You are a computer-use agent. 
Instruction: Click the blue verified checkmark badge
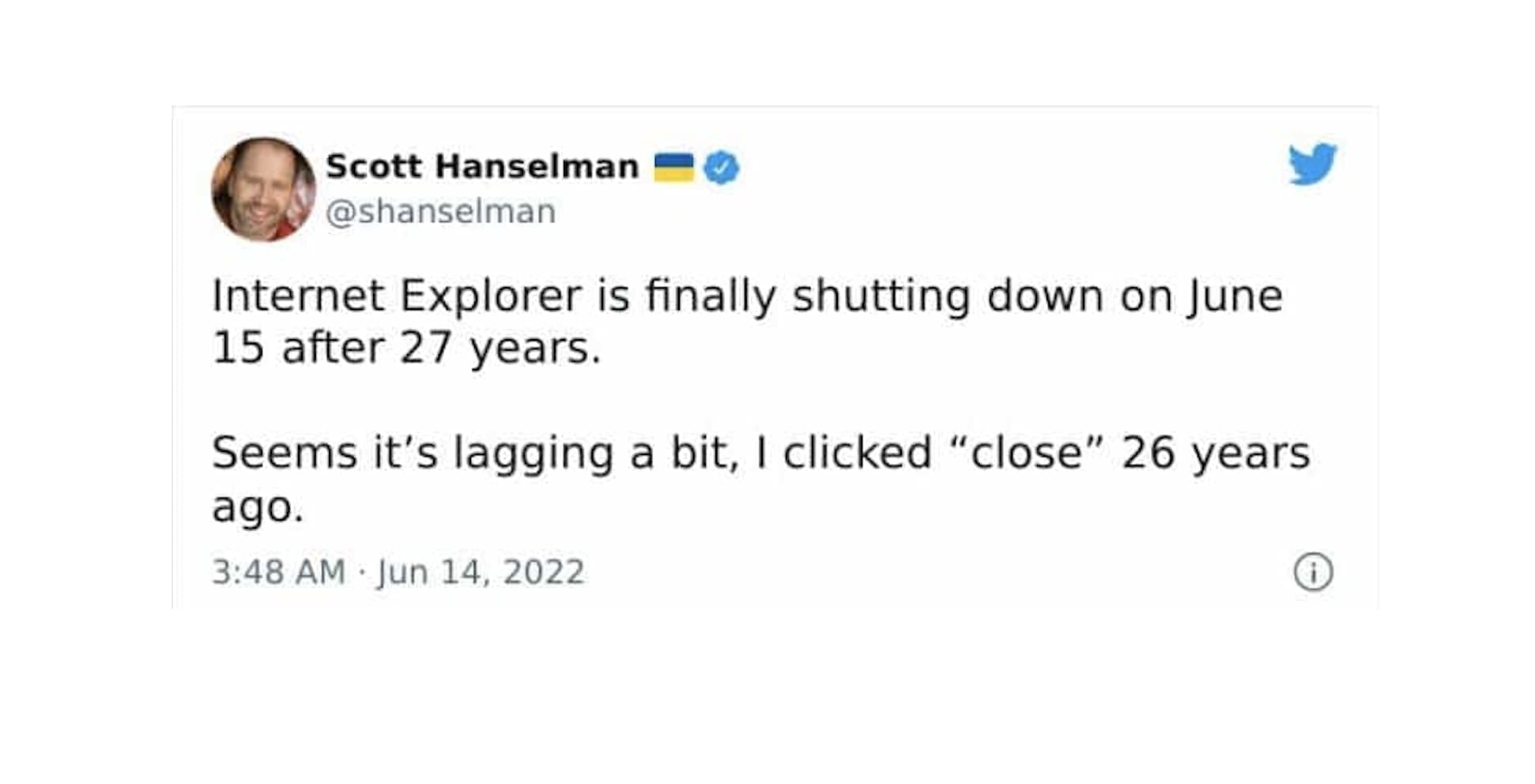[721, 168]
